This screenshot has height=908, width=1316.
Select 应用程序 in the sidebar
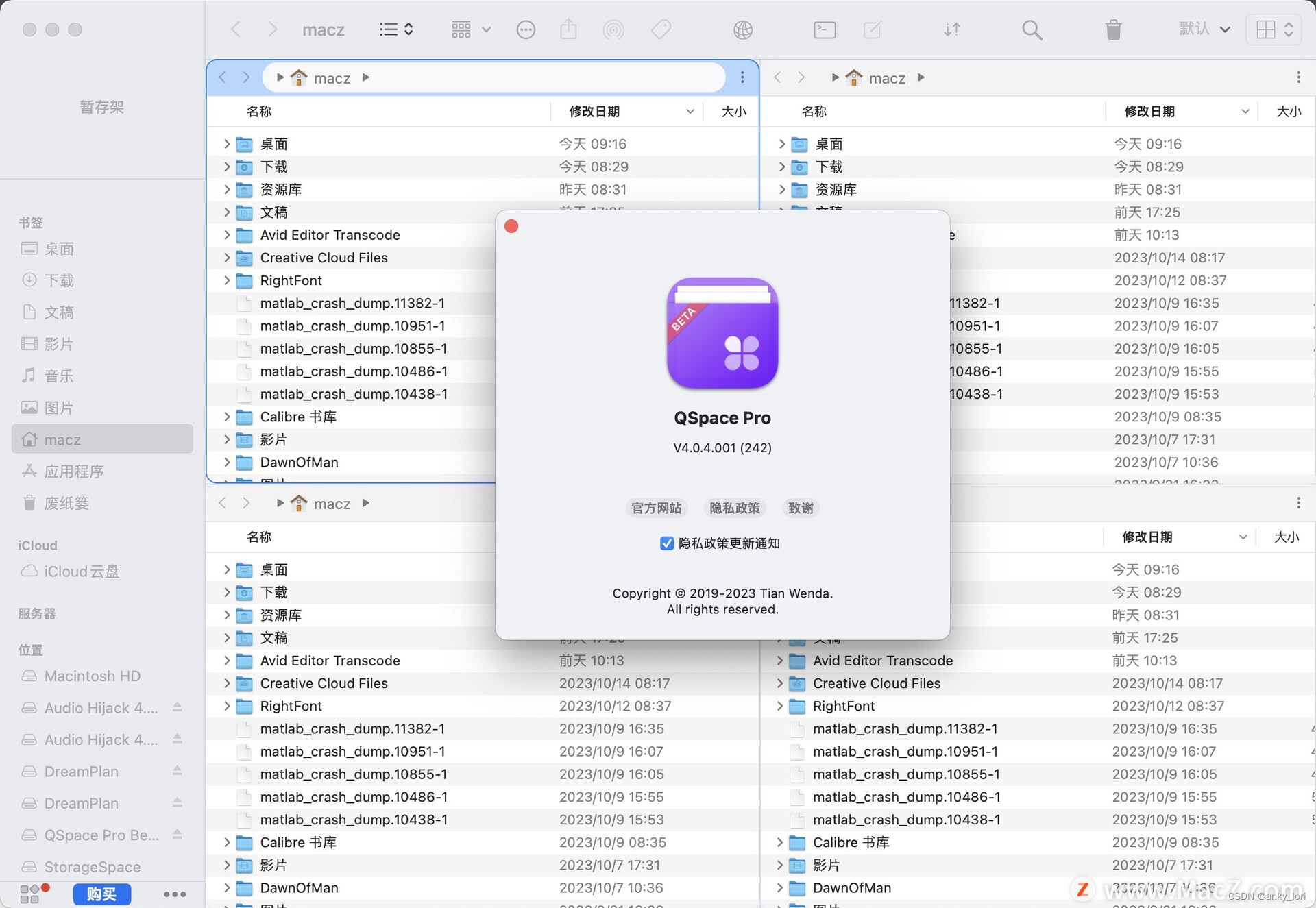pos(74,471)
